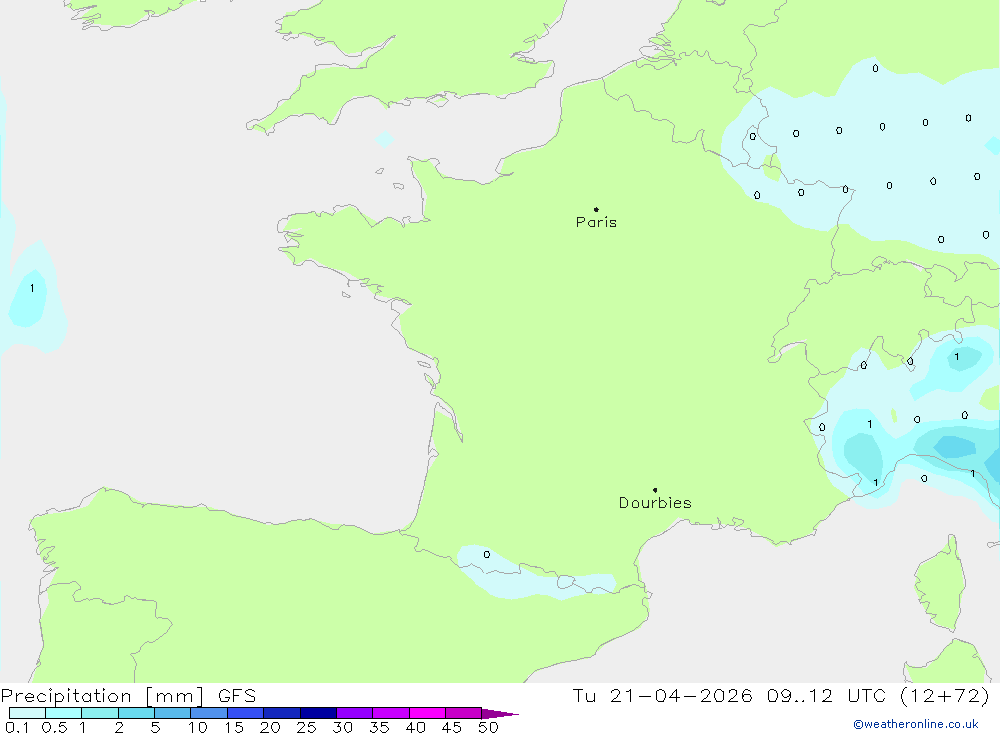Image resolution: width=1000 pixels, height=733 pixels.
Task: Click the 1 mm value in Atlantic patch
Action: (32, 288)
